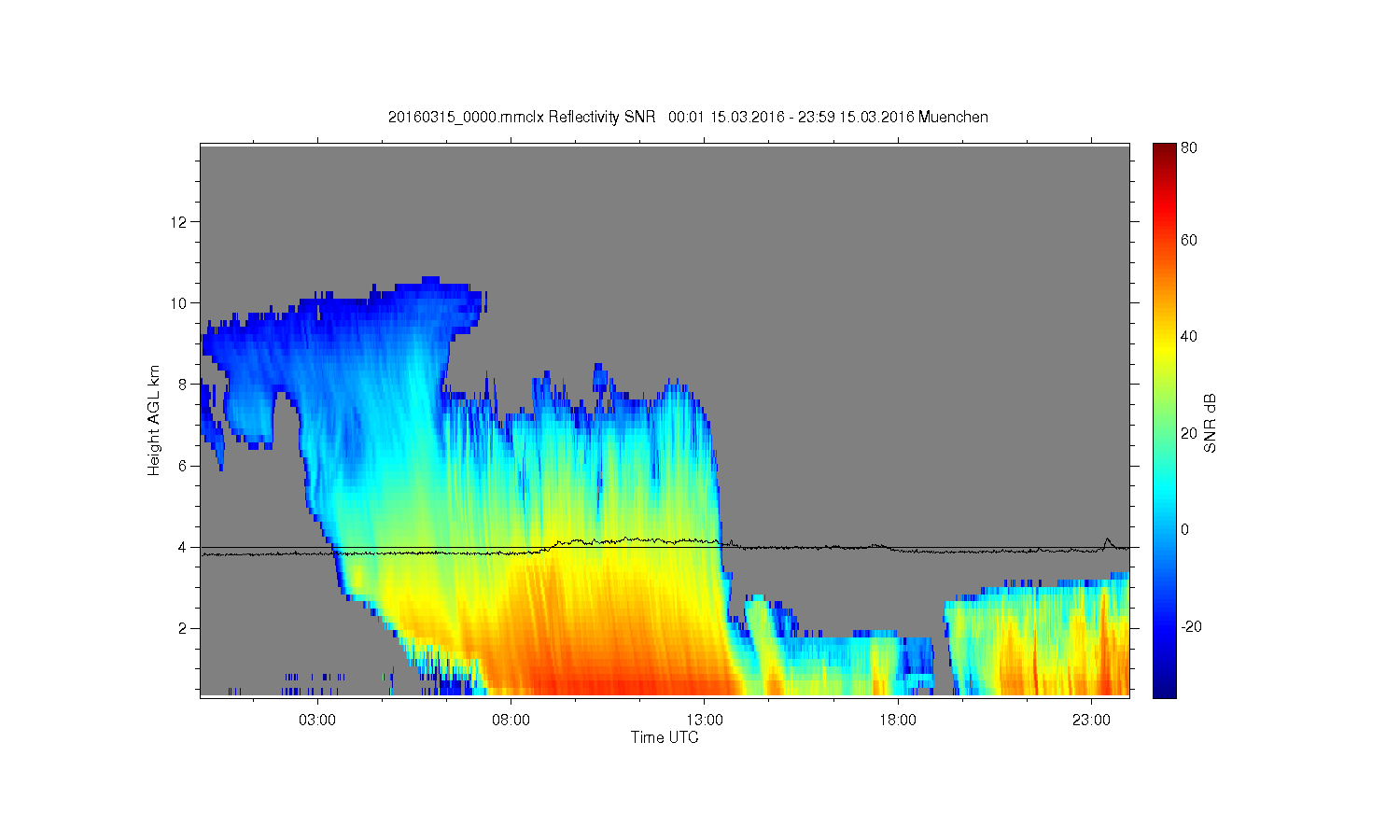Click the dark blue bottom of colorbar
Viewport: 1400px width, 840px height.
(x=1164, y=689)
